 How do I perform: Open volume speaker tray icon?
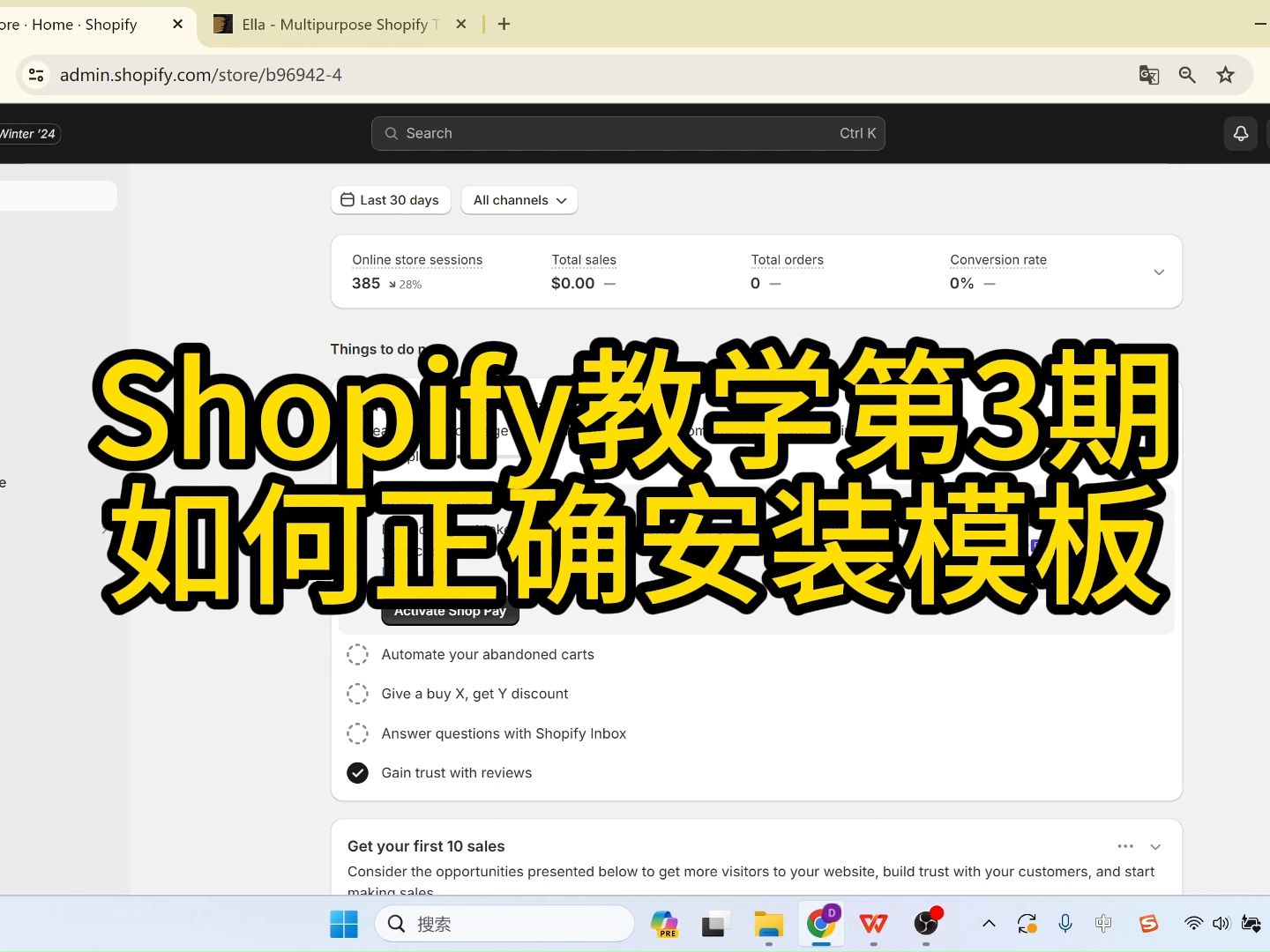1221,924
